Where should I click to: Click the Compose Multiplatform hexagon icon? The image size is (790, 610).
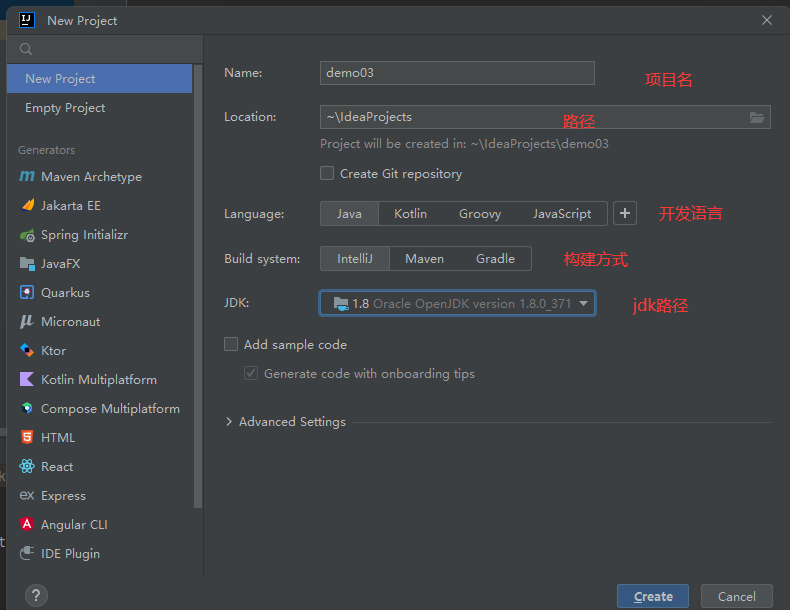(x=27, y=408)
